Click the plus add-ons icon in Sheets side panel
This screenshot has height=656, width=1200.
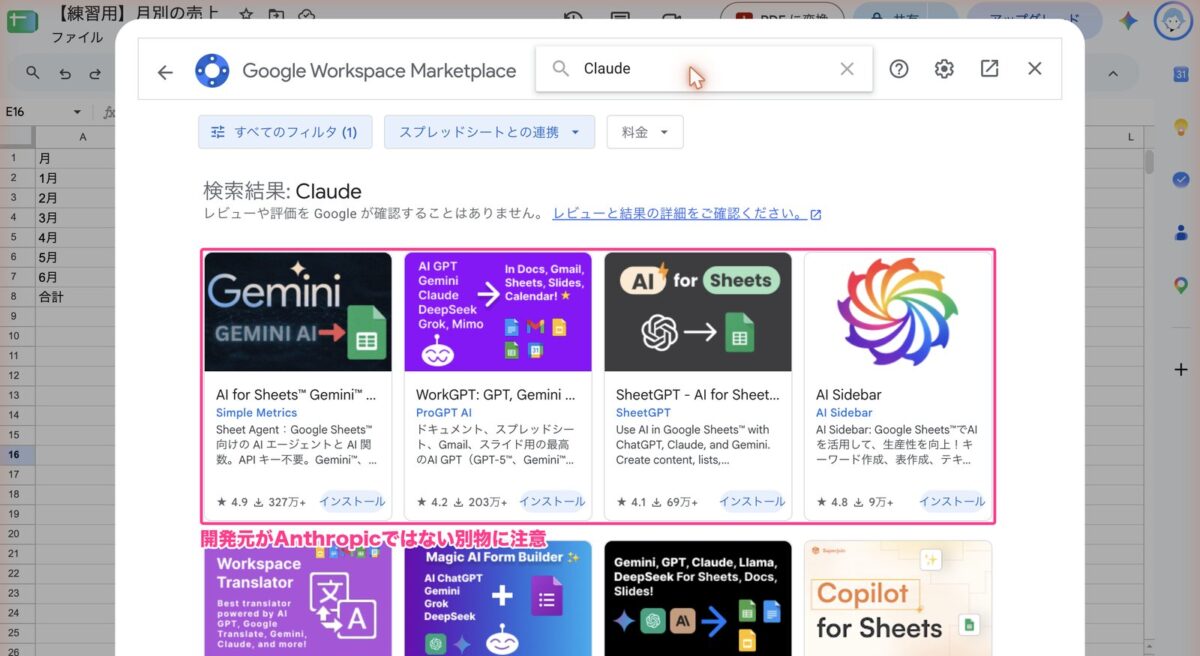coord(1181,370)
